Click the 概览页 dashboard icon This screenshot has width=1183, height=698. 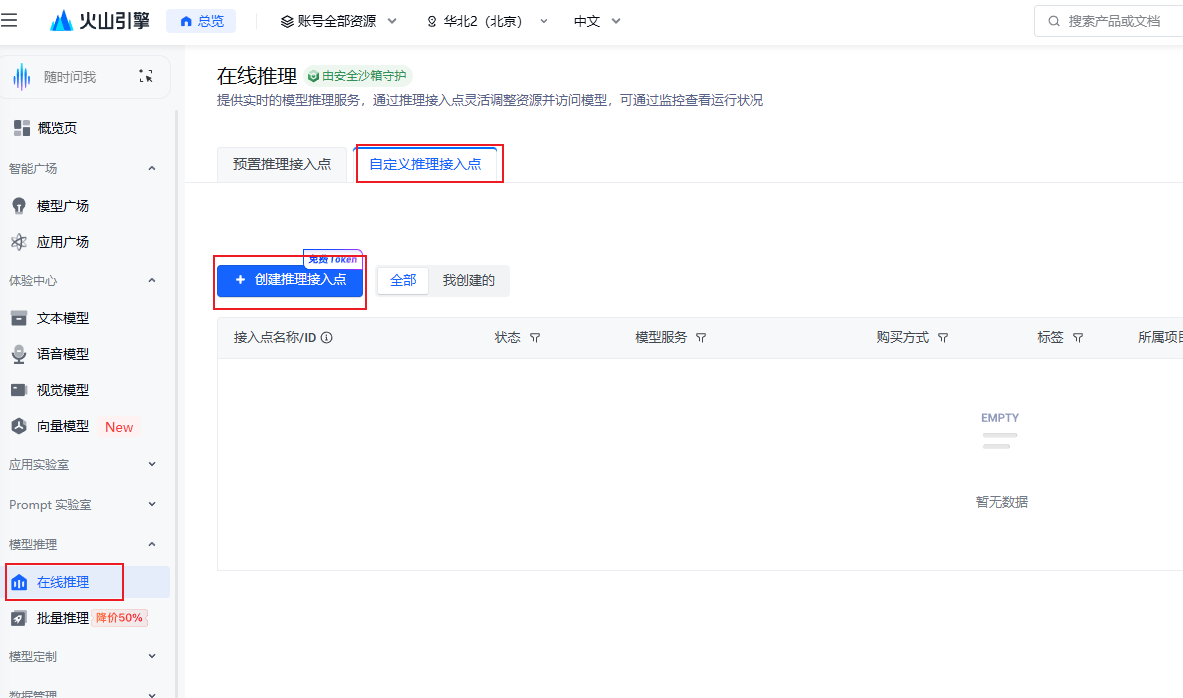pyautogui.click(x=21, y=128)
